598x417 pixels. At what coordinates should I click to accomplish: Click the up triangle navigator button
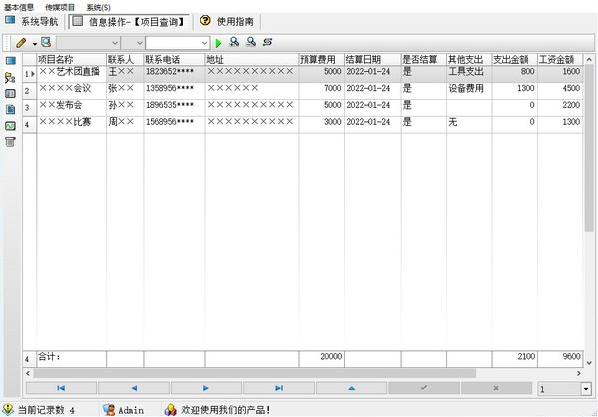click(351, 388)
